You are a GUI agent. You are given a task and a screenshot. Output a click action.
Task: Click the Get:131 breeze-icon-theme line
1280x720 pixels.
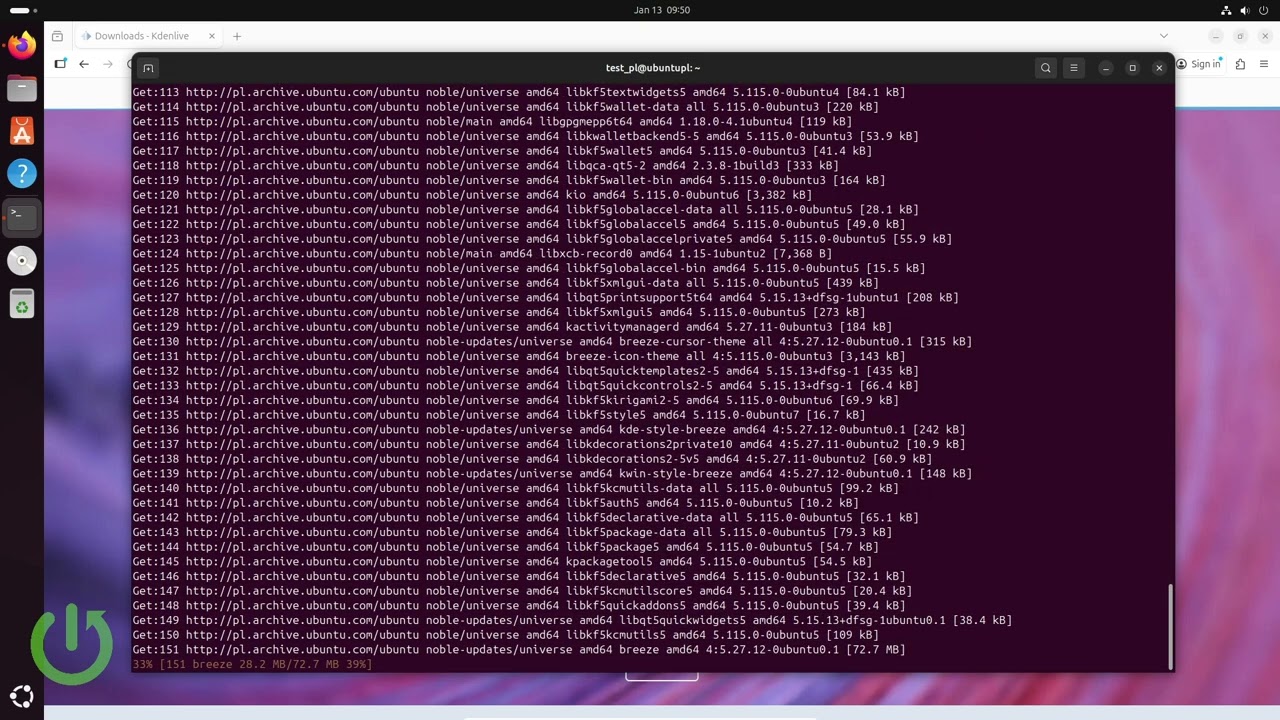519,356
